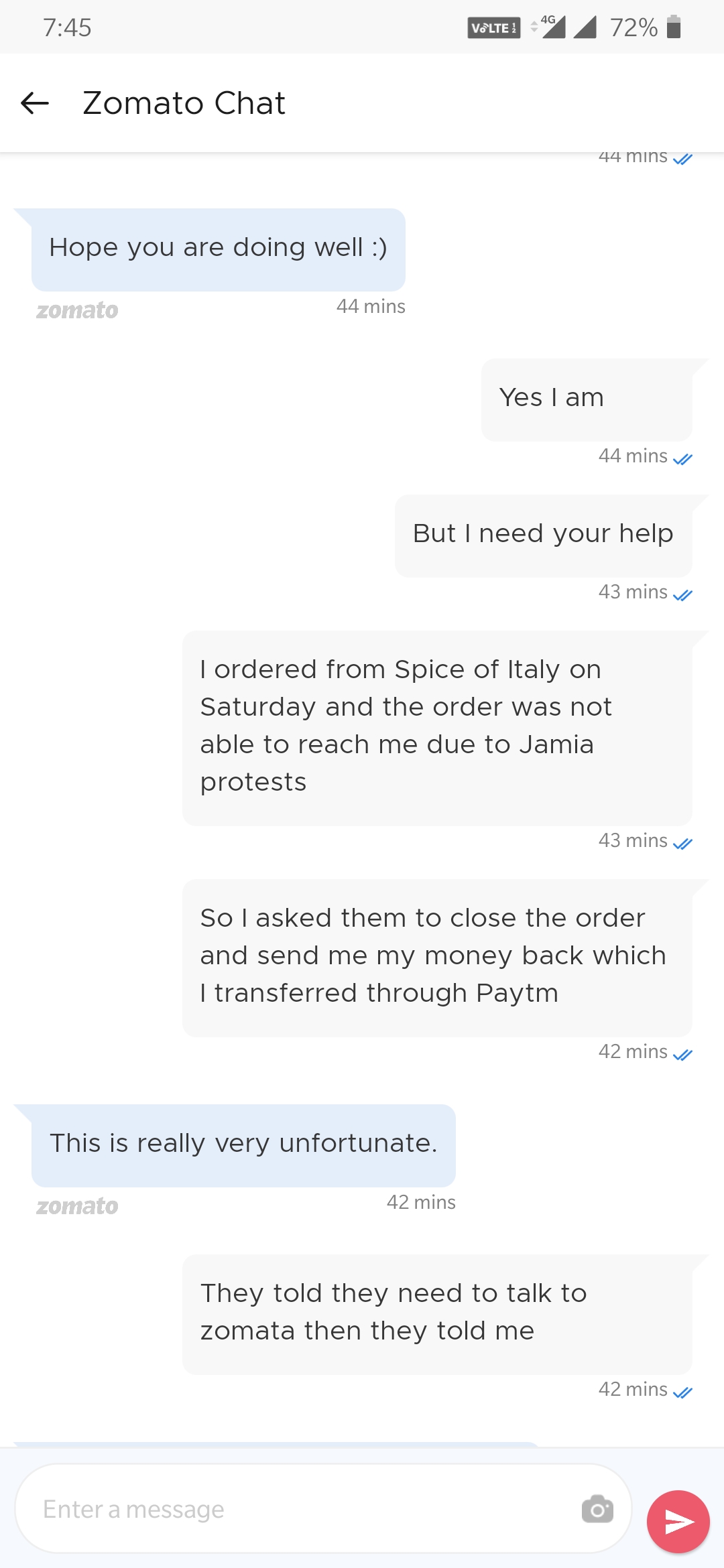724x1568 pixels.
Task: Tap the 'But I need your help' bubble
Action: pos(543,535)
